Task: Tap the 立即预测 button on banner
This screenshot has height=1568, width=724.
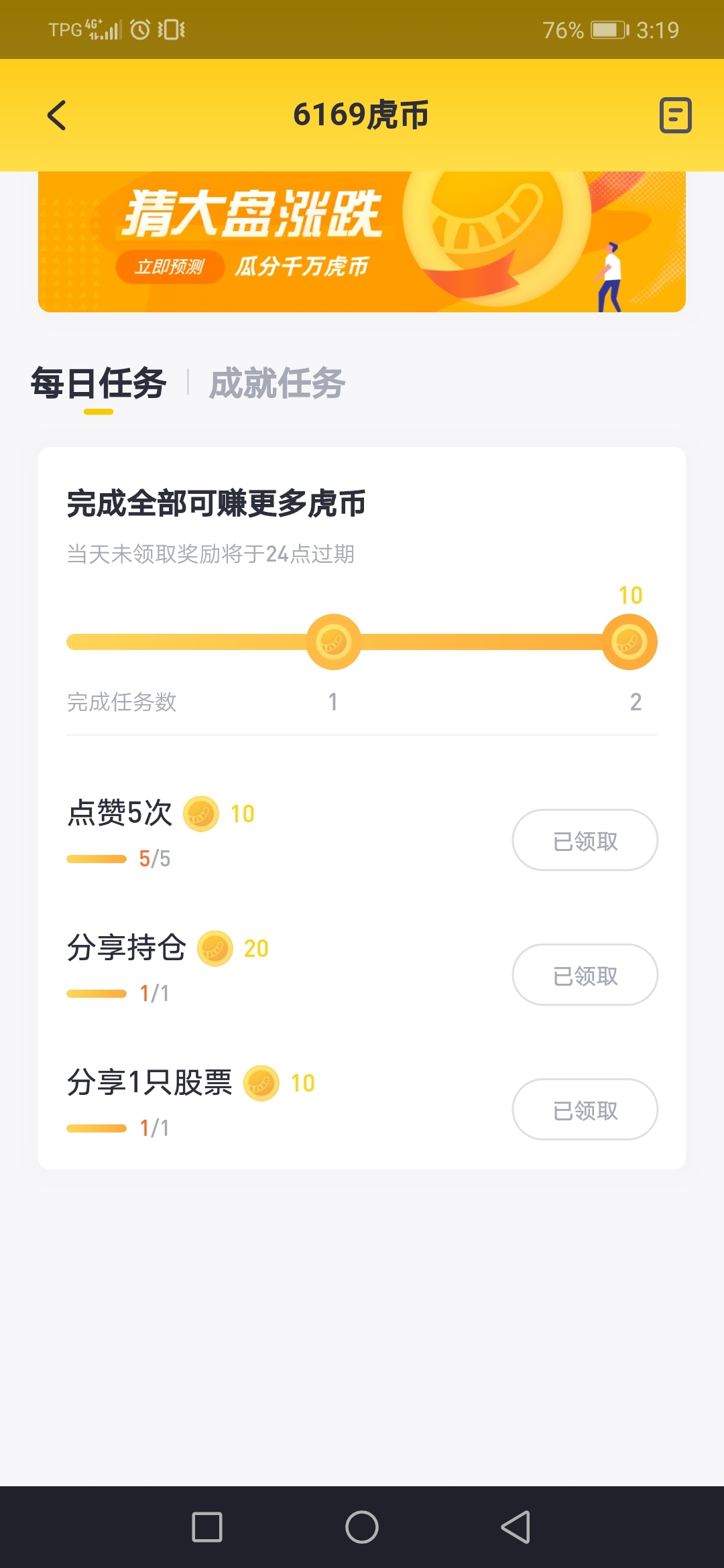Action: [x=170, y=267]
